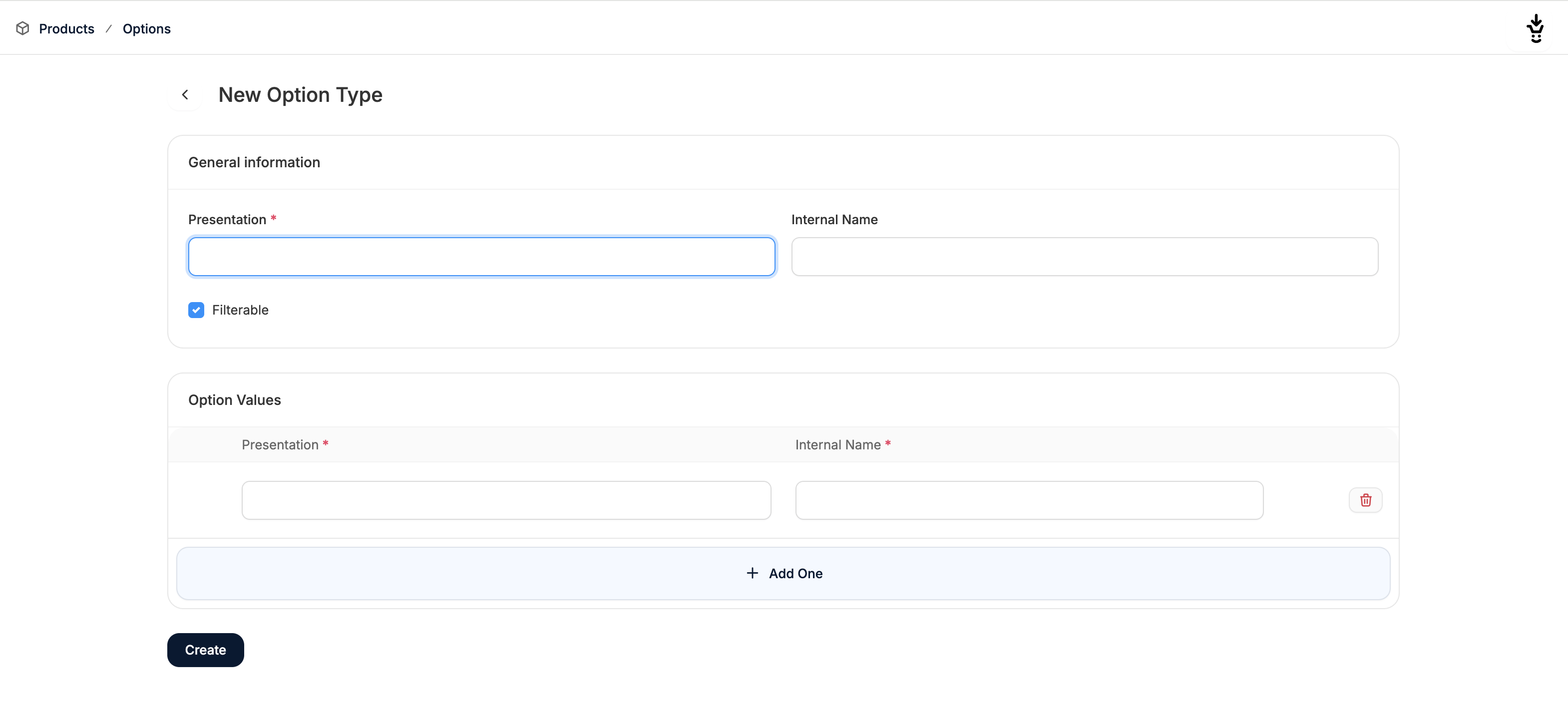This screenshot has width=1568, height=722.
Task: Delete option value row with trash icon
Action: point(1365,500)
